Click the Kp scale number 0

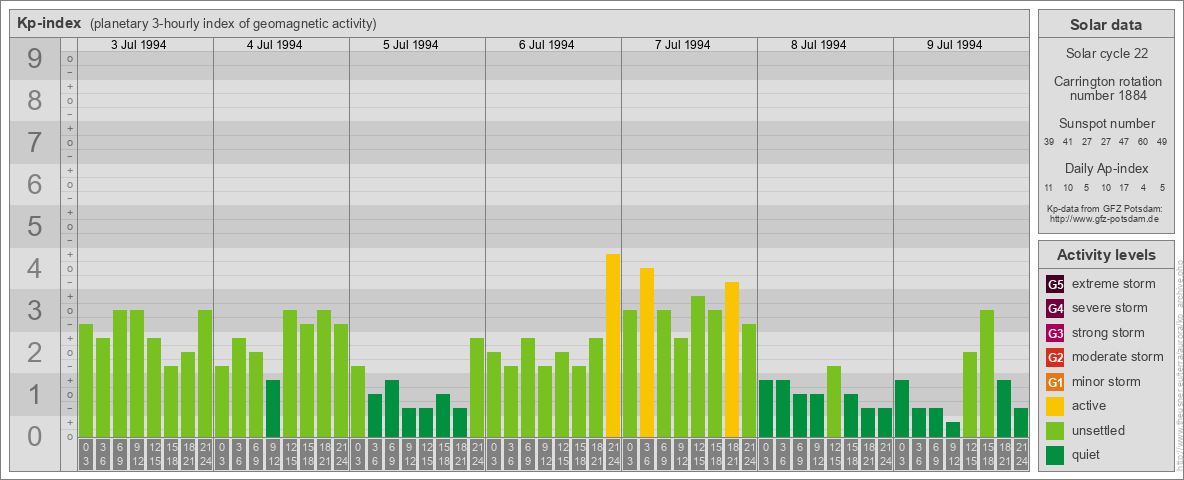[35, 436]
